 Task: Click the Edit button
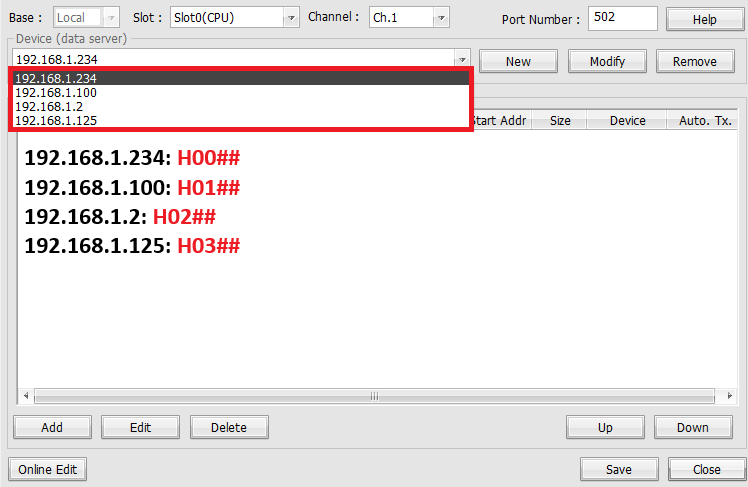tap(140, 427)
